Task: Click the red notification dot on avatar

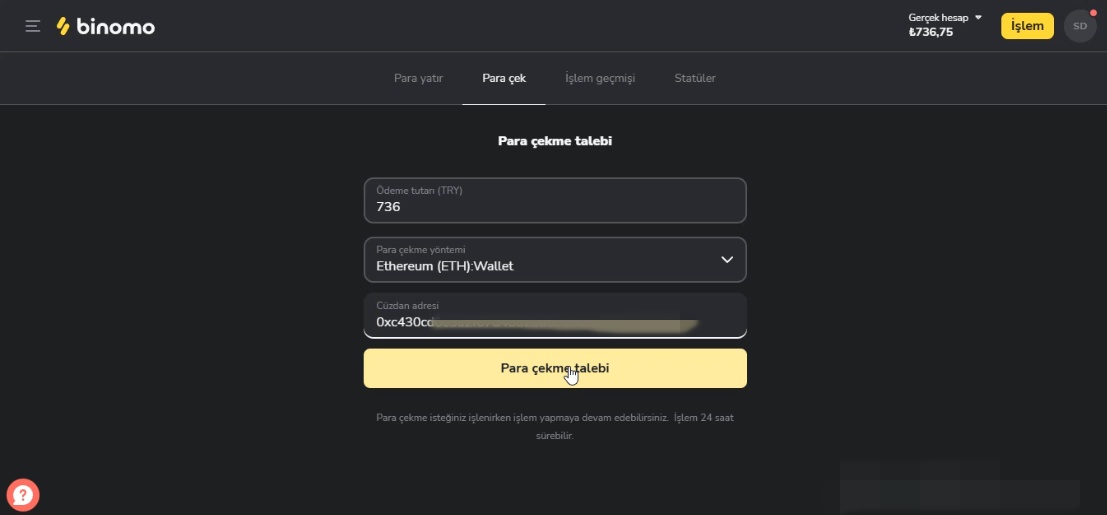Action: pos(1093,13)
